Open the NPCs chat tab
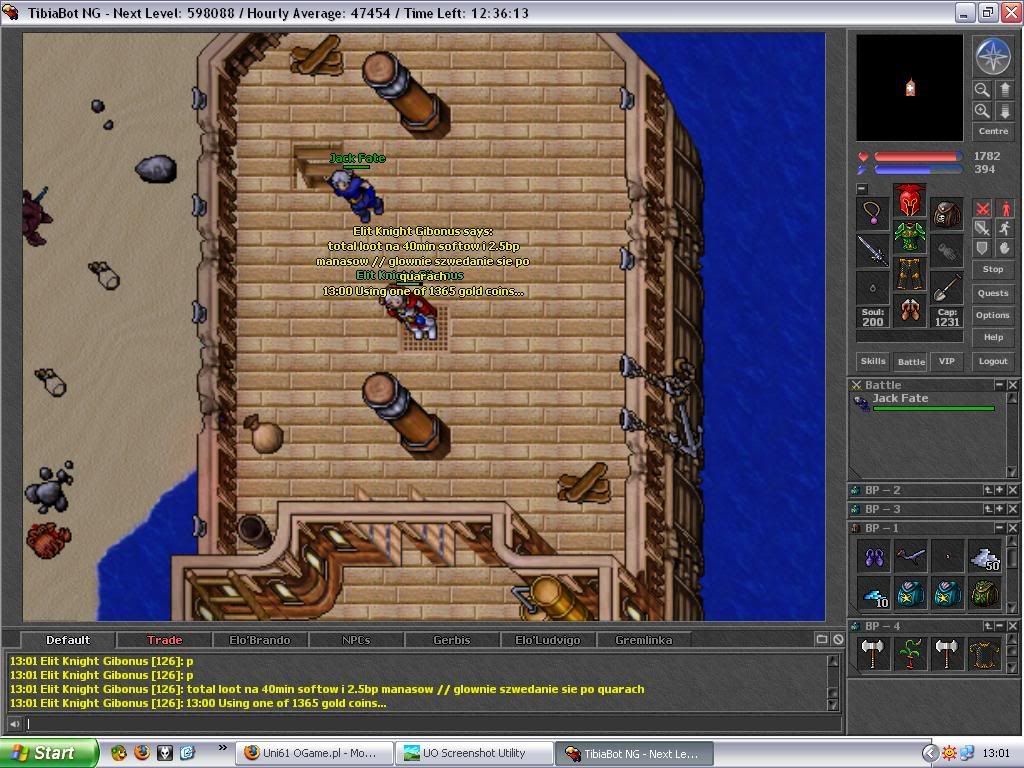The height and width of the screenshot is (768, 1024). coord(356,640)
